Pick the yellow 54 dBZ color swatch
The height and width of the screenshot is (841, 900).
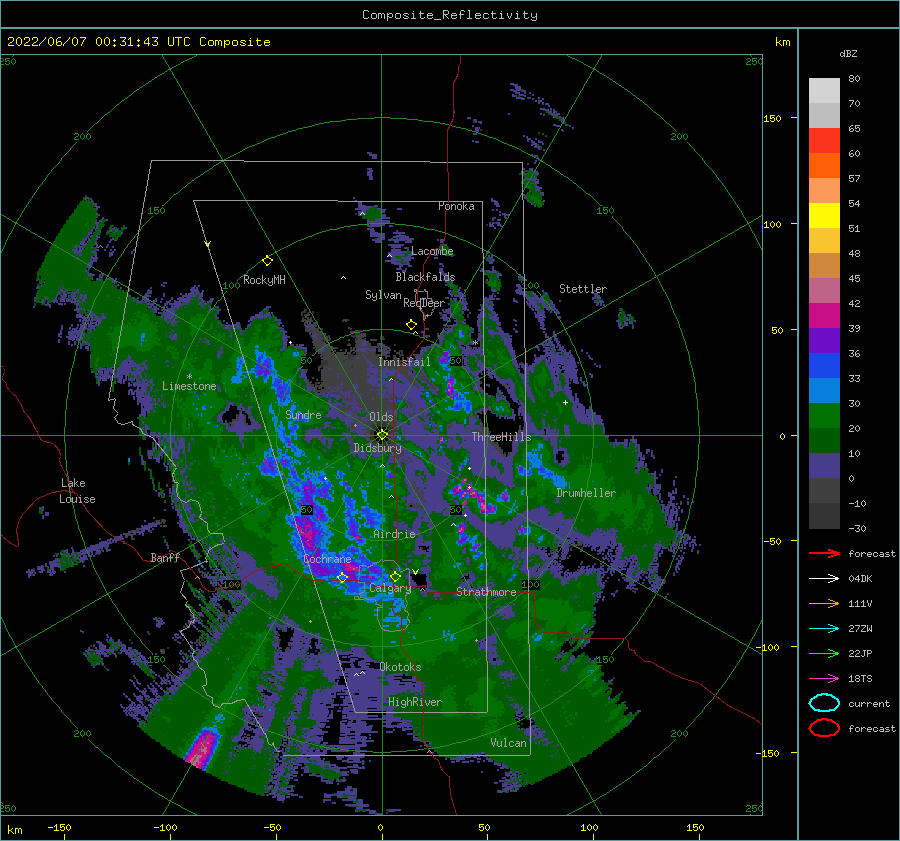[824, 215]
